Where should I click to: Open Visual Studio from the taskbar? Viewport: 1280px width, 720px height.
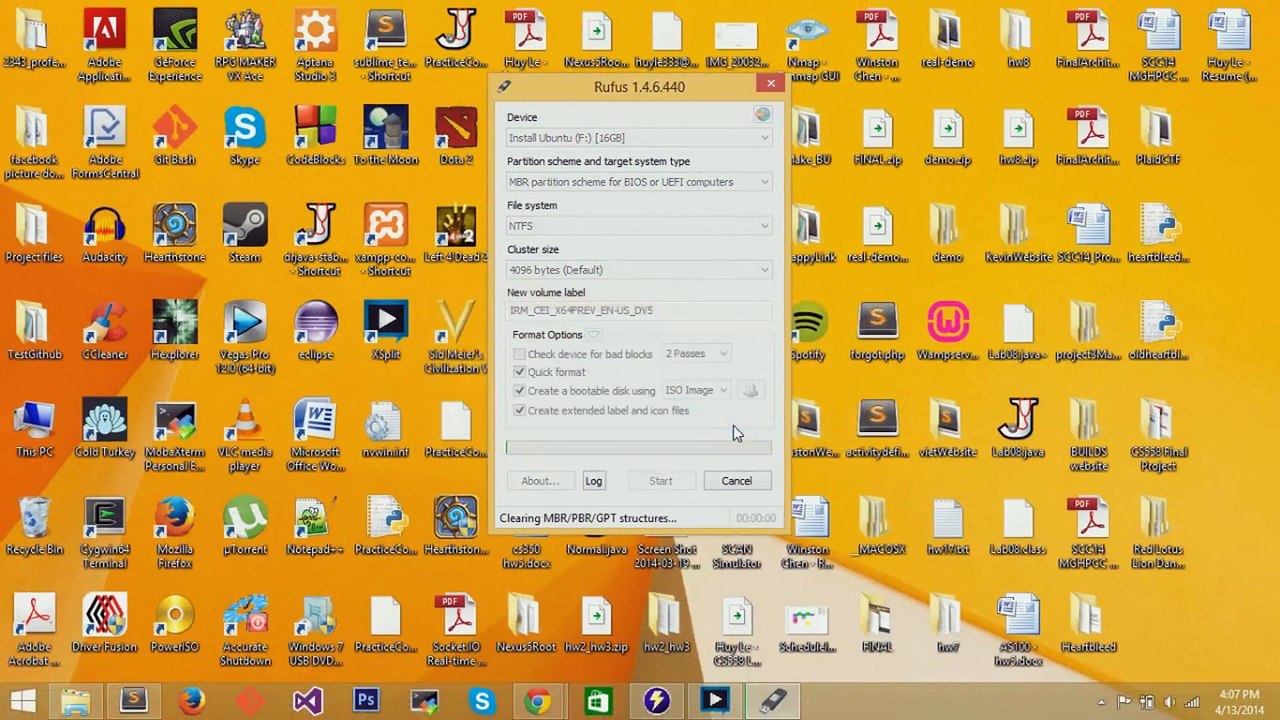308,701
